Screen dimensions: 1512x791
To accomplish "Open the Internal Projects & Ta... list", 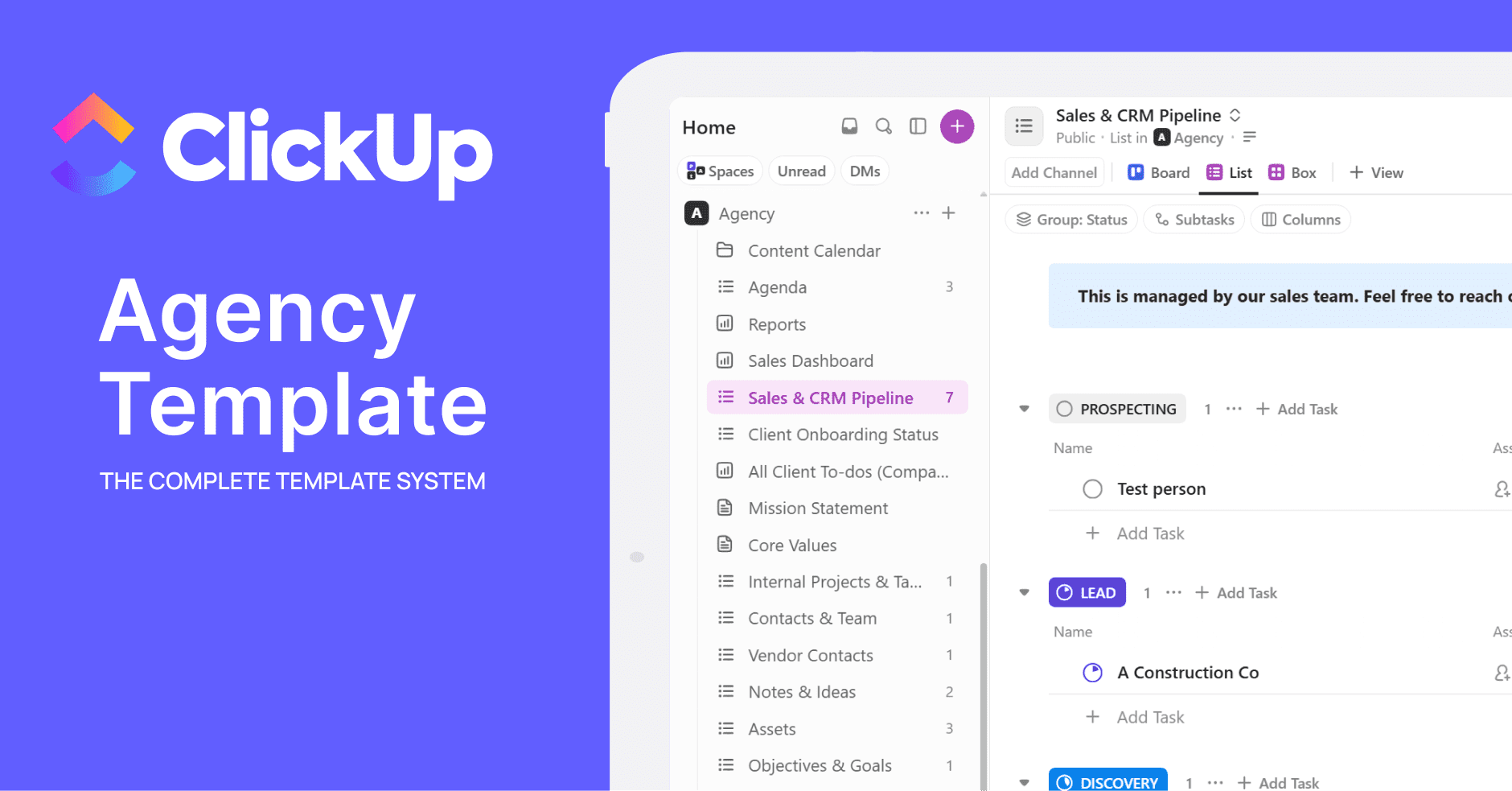I will point(837,582).
